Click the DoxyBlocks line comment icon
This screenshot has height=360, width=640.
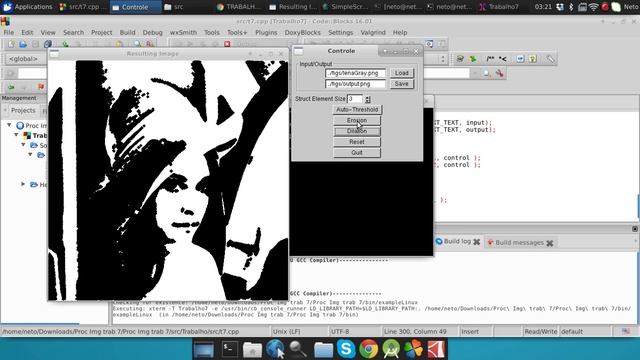coord(502,59)
